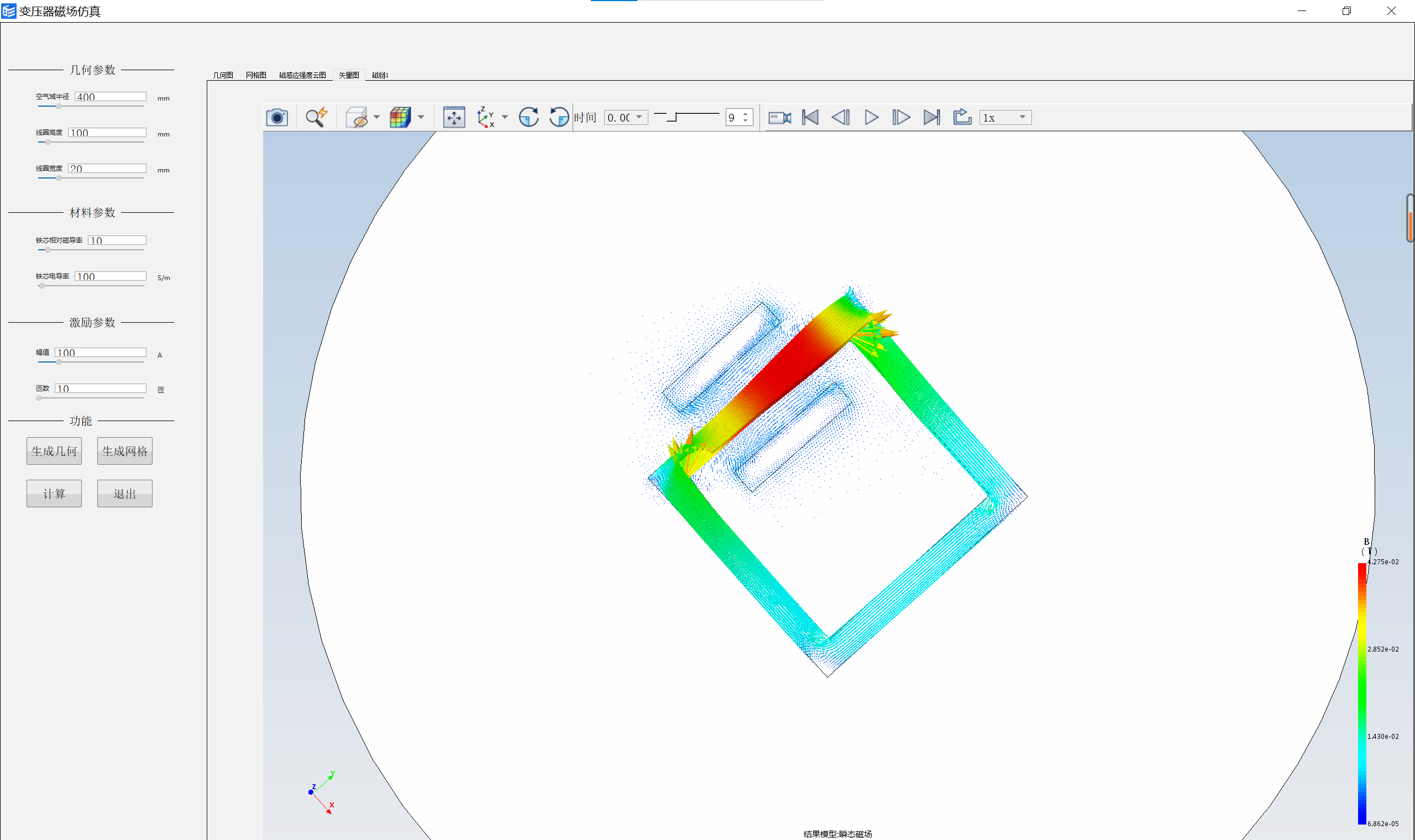Click the legend minimum value 6.862e-05
The width and height of the screenshot is (1415, 840).
[x=1383, y=823]
